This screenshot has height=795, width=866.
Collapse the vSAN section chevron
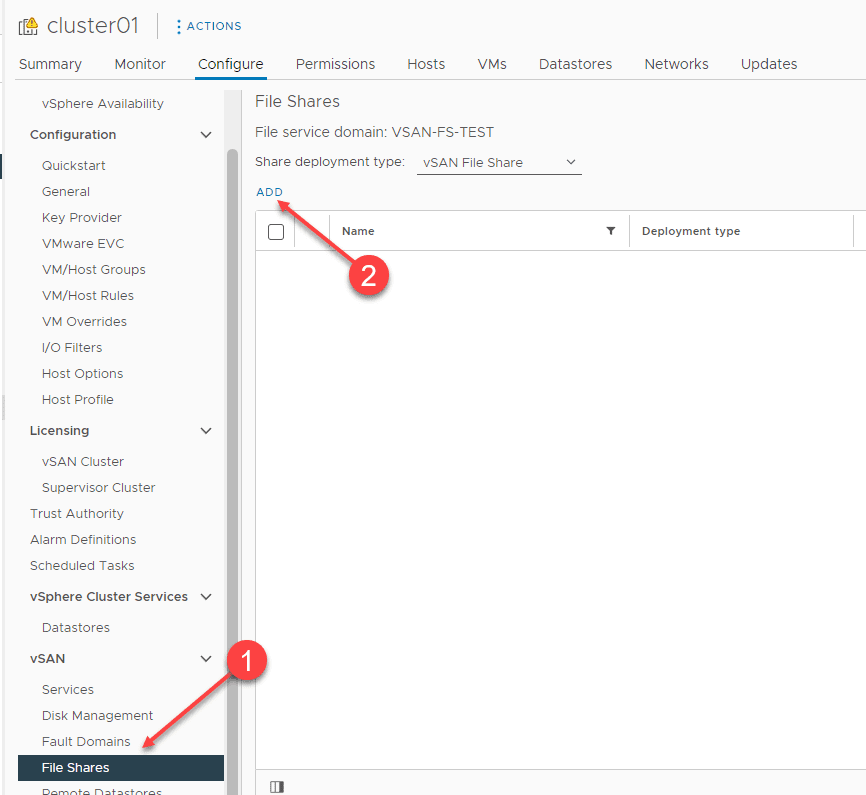click(x=206, y=658)
